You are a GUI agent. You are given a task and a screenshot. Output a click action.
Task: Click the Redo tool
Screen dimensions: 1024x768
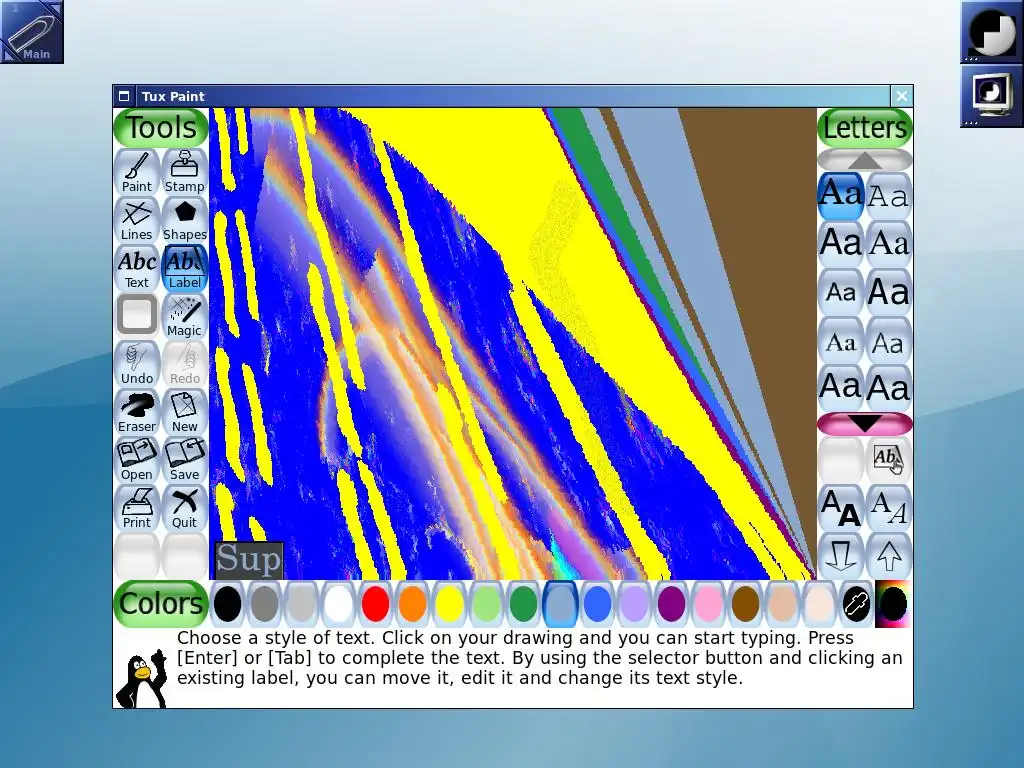coord(185,364)
